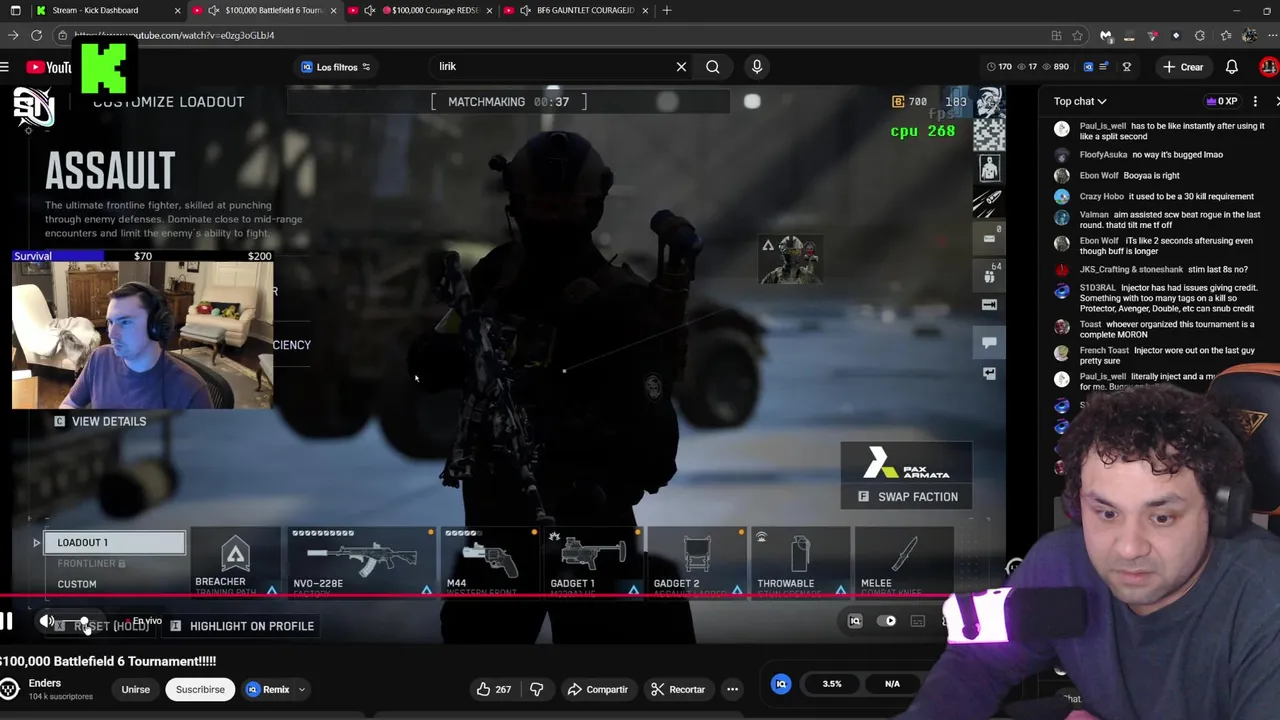This screenshot has width=1280, height=720.
Task: Click the blue IQ badge beside 3.5%
Action: [x=781, y=684]
